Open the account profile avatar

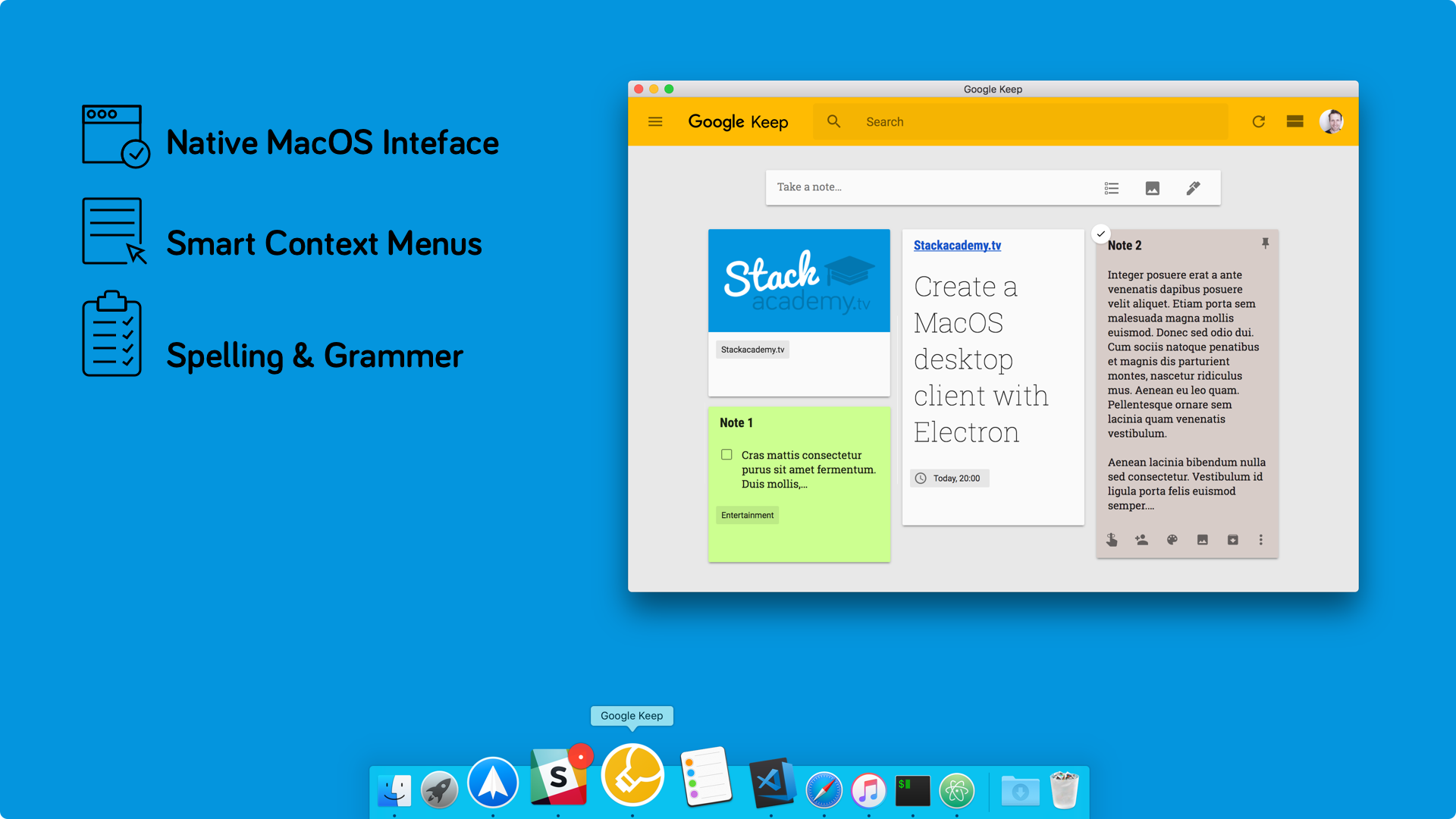(1332, 121)
